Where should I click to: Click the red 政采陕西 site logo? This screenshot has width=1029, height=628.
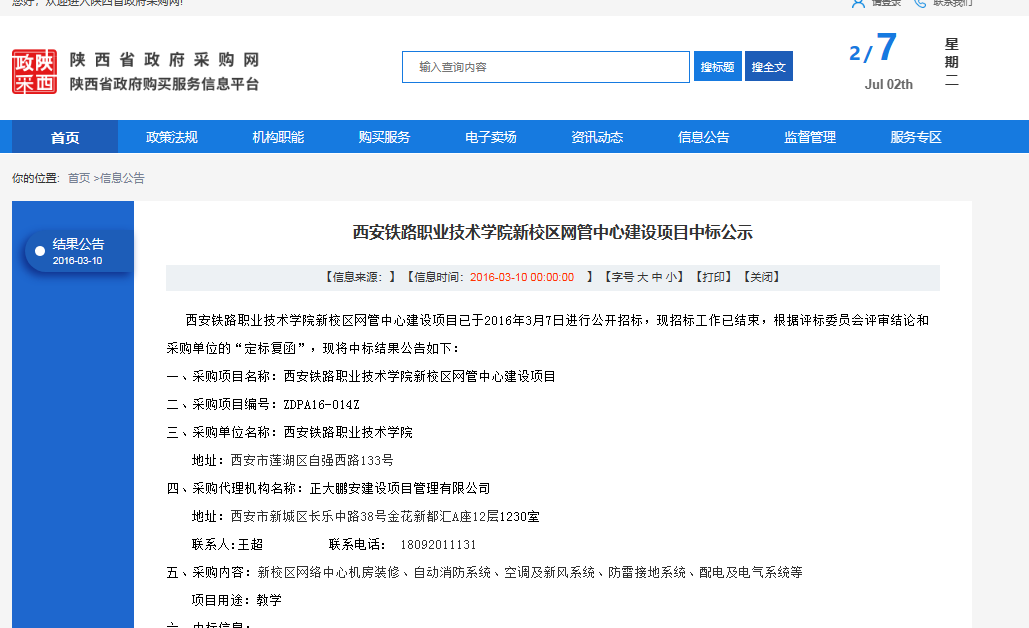tap(35, 72)
